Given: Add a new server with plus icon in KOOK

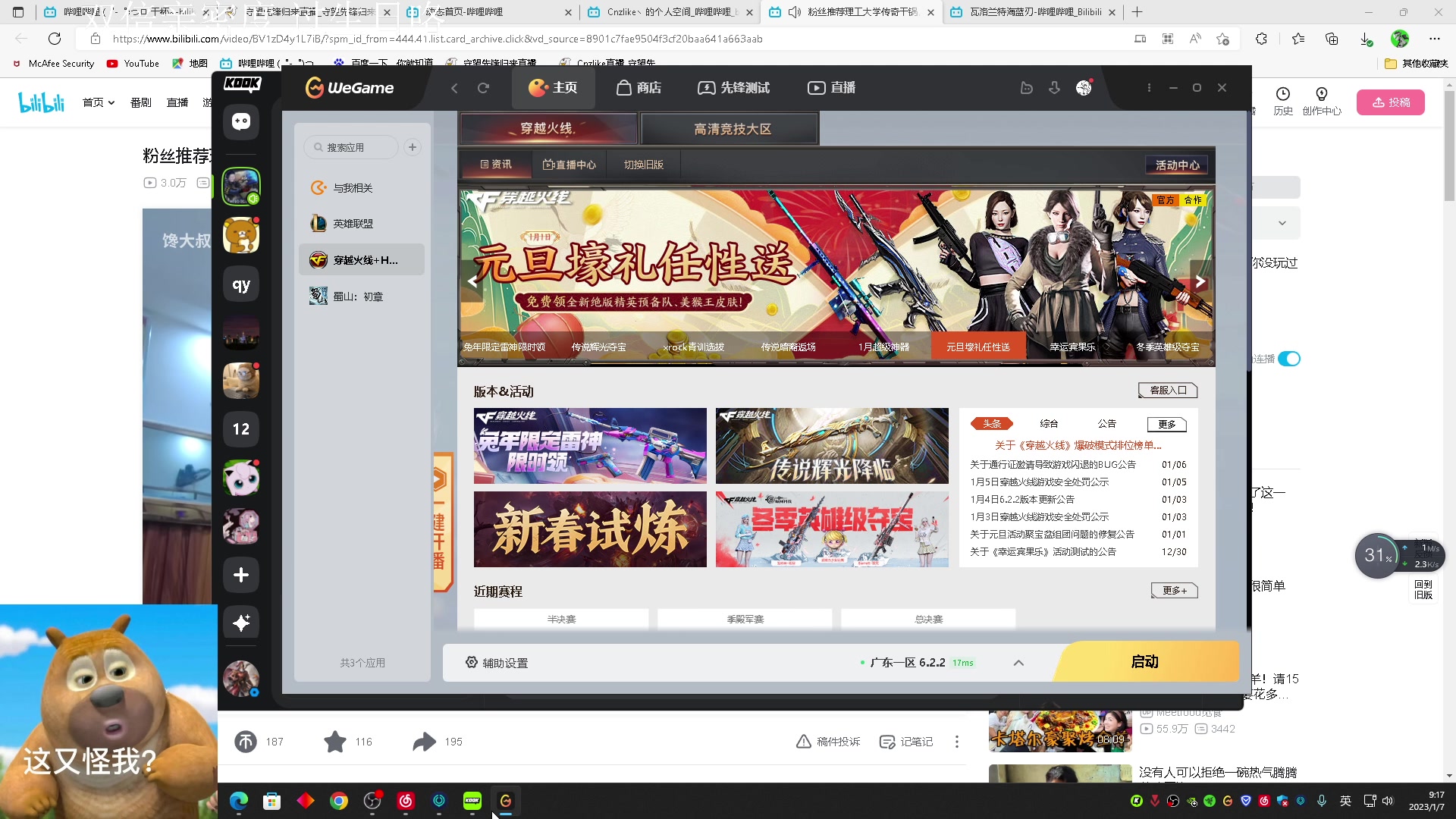Looking at the screenshot, I should (241, 575).
